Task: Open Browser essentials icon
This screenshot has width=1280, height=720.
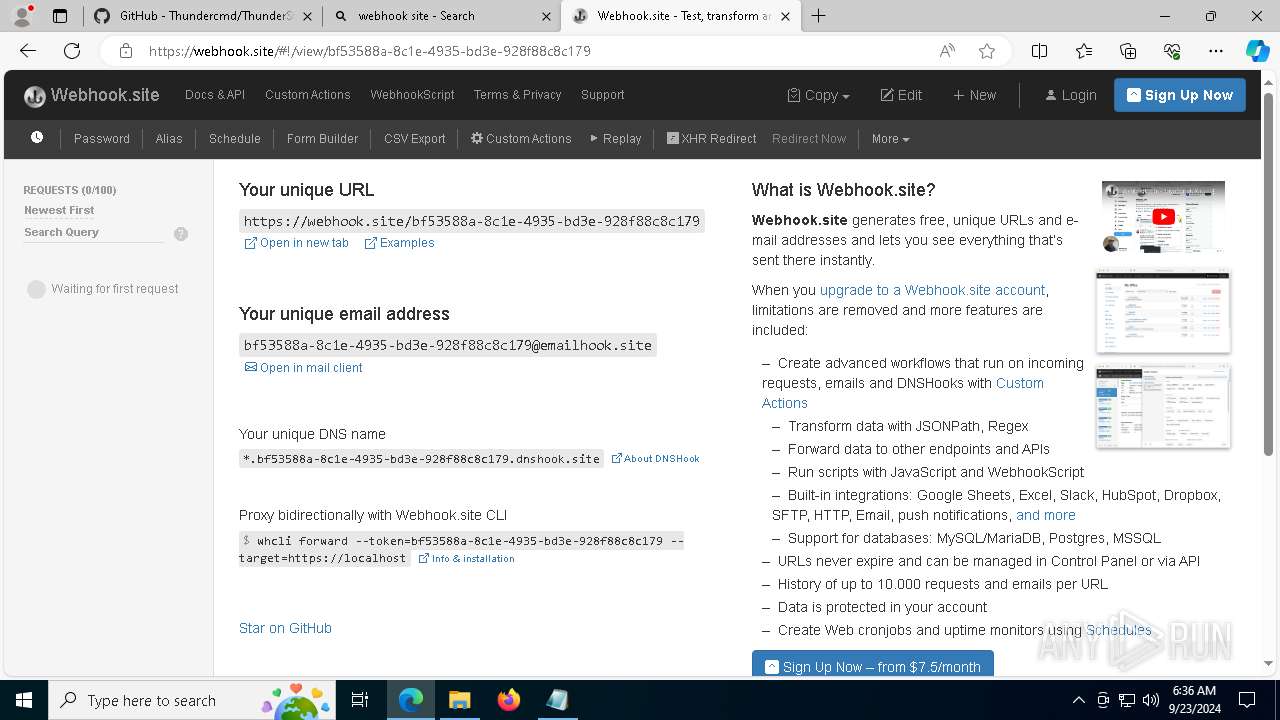Action: (x=1172, y=51)
